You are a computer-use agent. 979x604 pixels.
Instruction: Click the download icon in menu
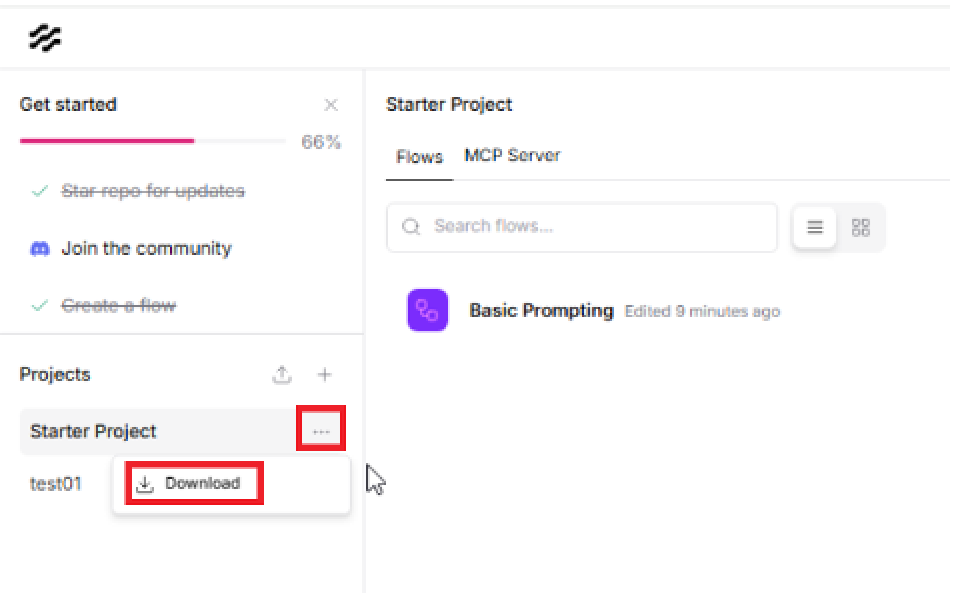(146, 484)
